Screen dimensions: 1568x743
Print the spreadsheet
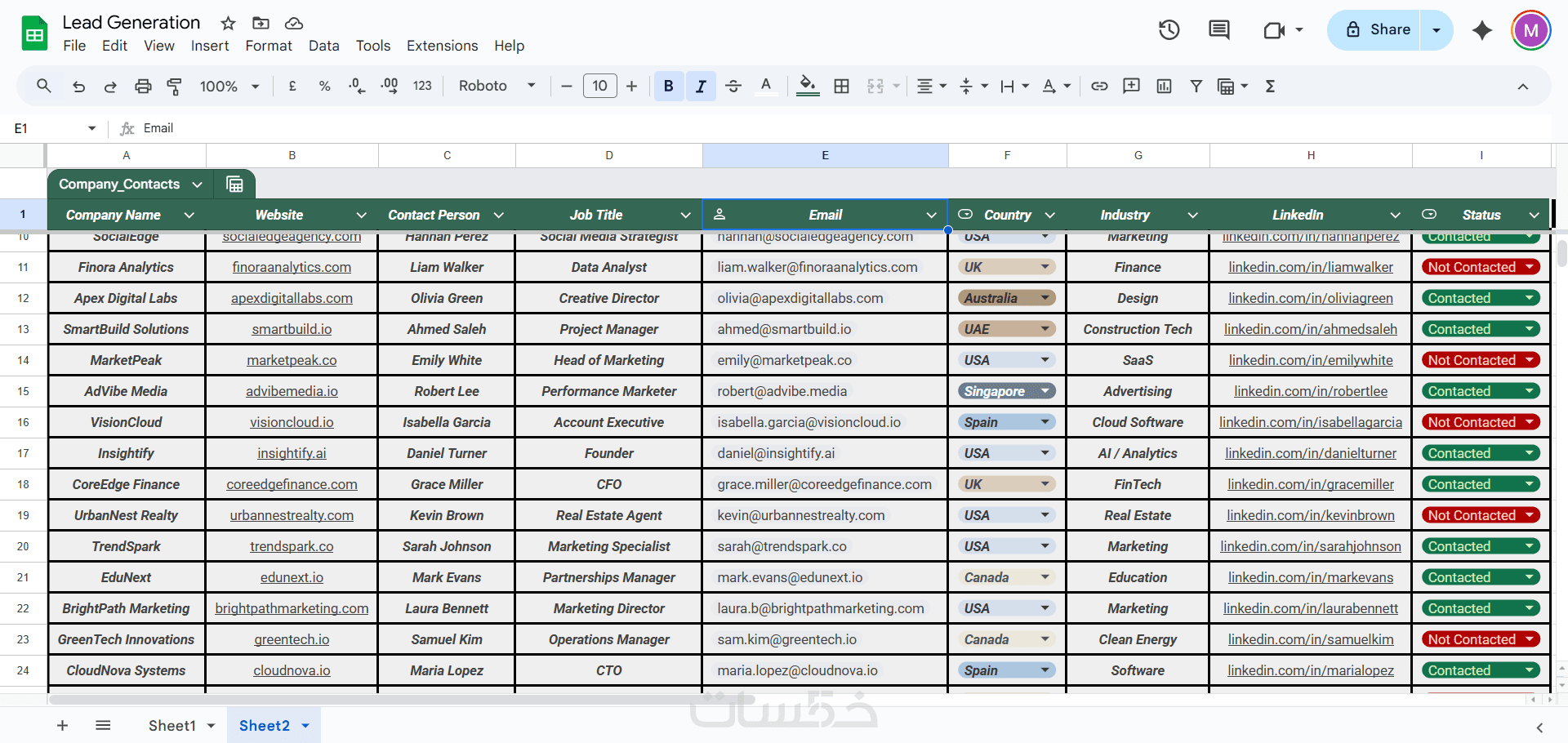click(143, 86)
